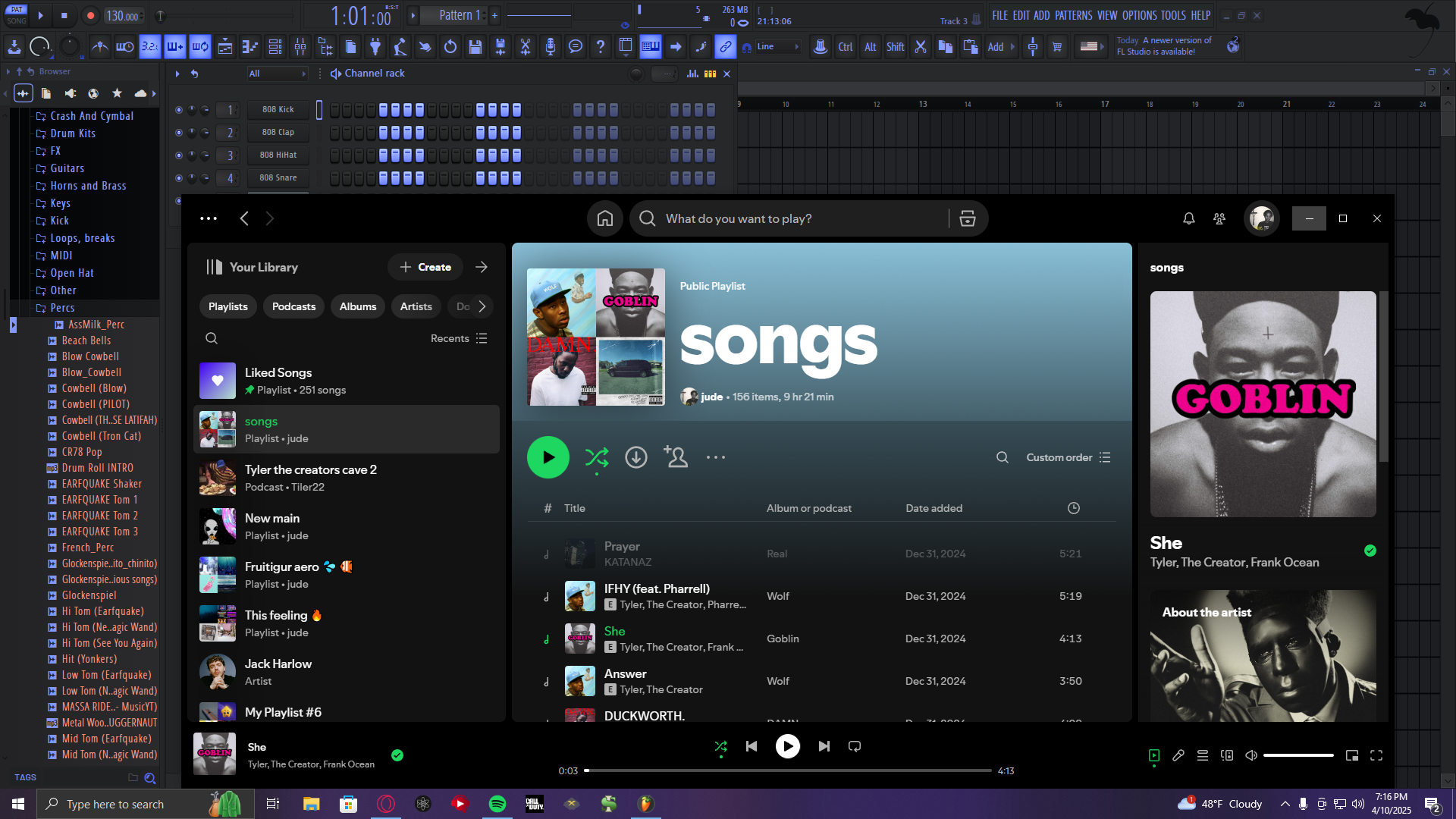
Task: Select the Albums filter tab
Action: click(357, 306)
